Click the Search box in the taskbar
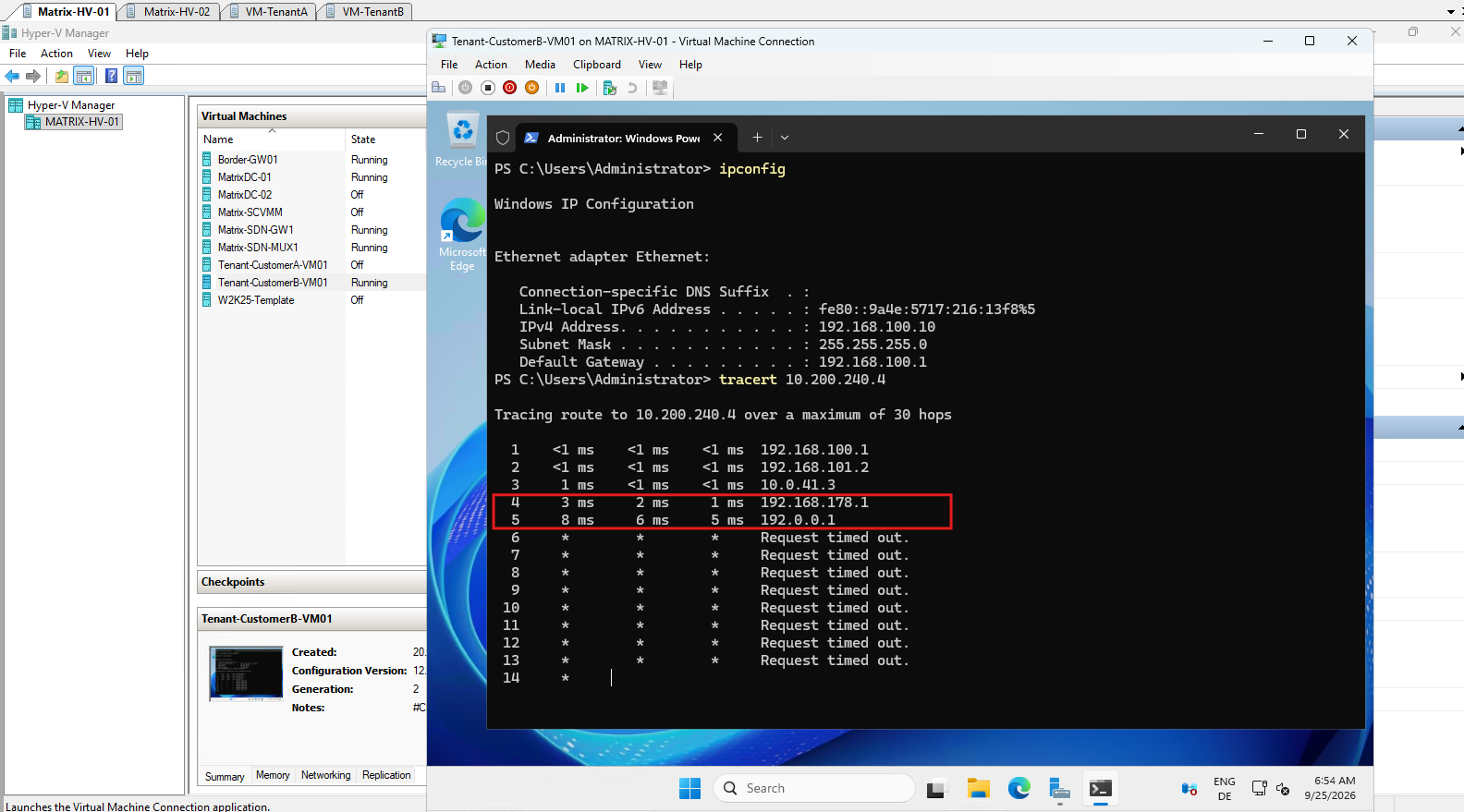The width and height of the screenshot is (1464, 812). [x=814, y=788]
